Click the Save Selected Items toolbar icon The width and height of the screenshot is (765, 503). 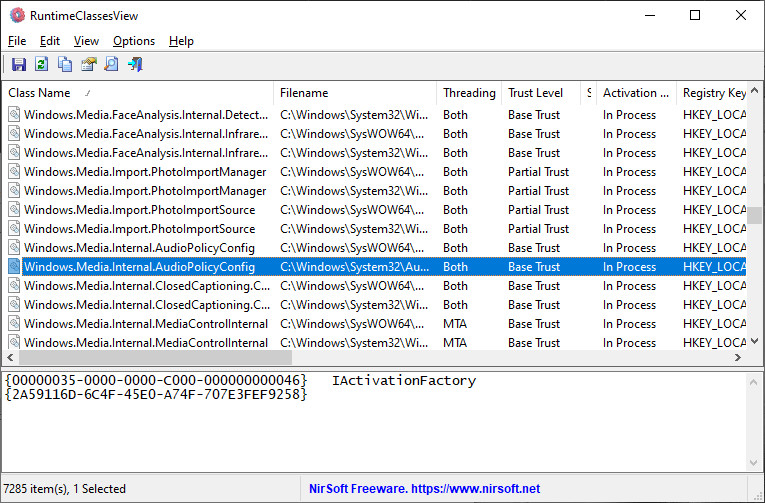pos(19,64)
